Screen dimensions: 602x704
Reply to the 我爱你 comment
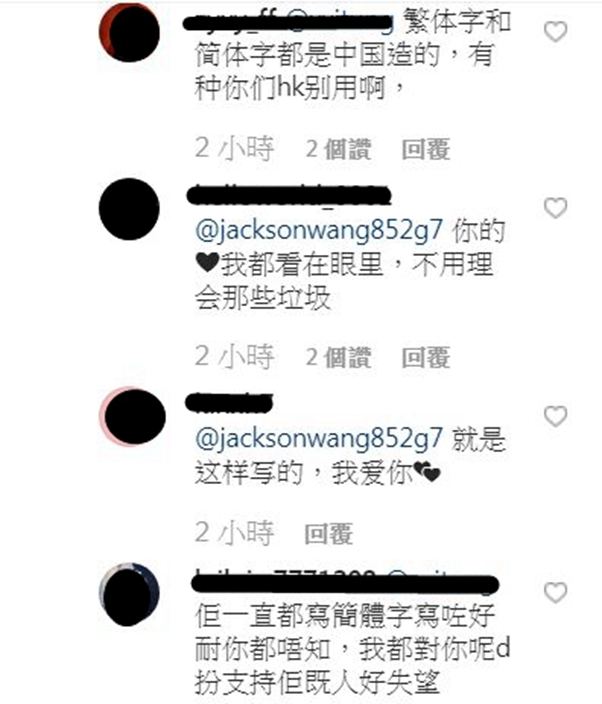[x=329, y=534]
